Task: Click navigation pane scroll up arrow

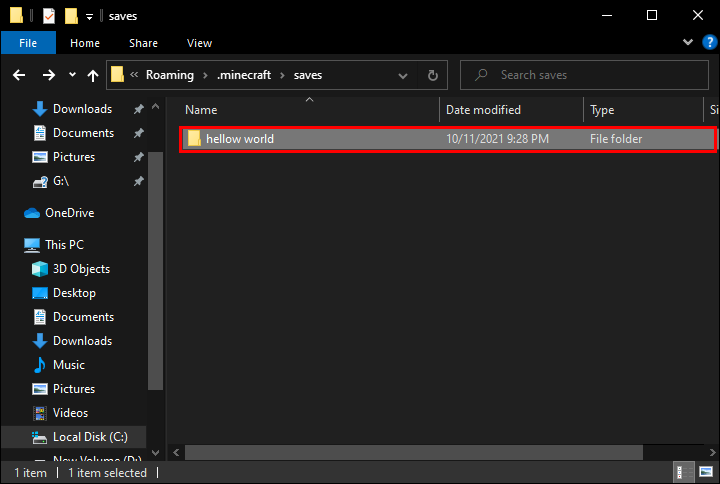Action: pos(156,106)
